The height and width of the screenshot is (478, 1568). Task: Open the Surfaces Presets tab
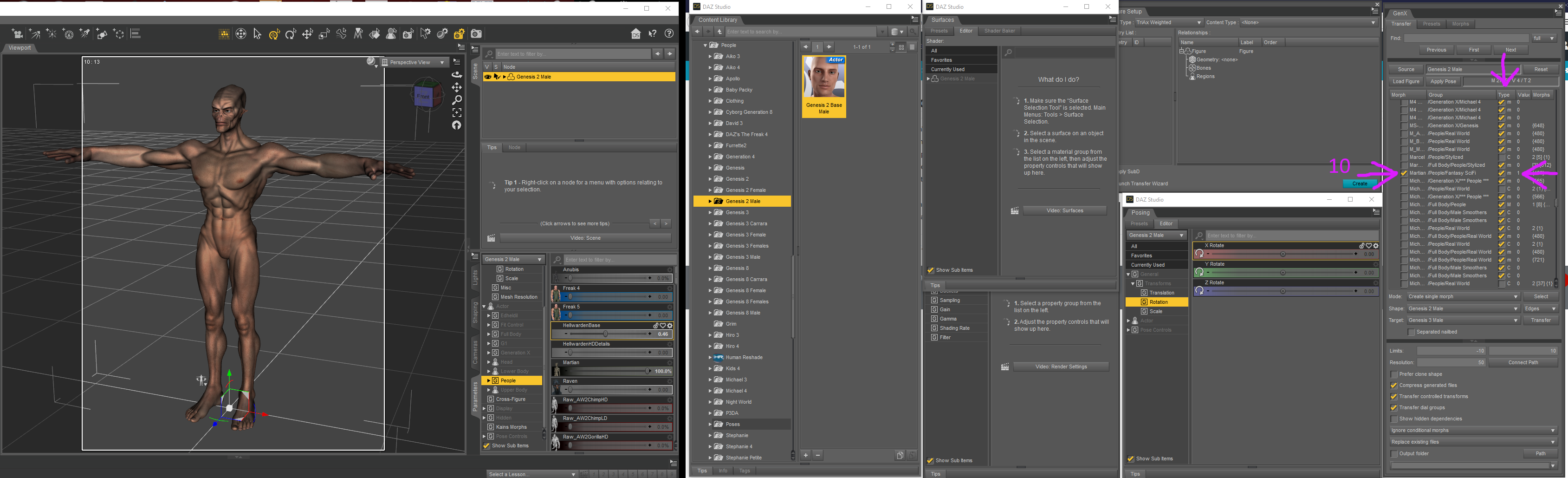click(939, 31)
